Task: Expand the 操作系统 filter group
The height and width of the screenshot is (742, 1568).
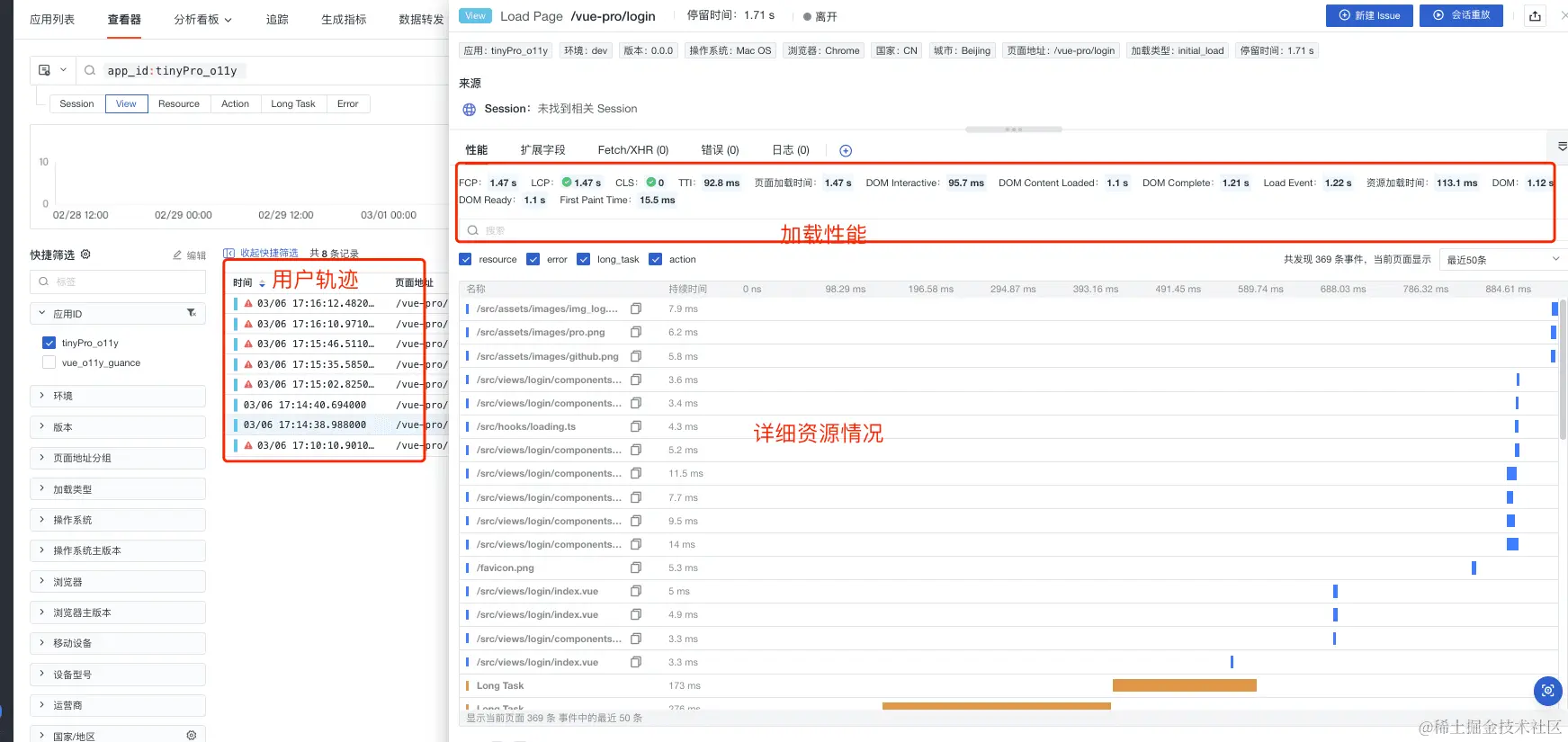Action: click(x=118, y=520)
